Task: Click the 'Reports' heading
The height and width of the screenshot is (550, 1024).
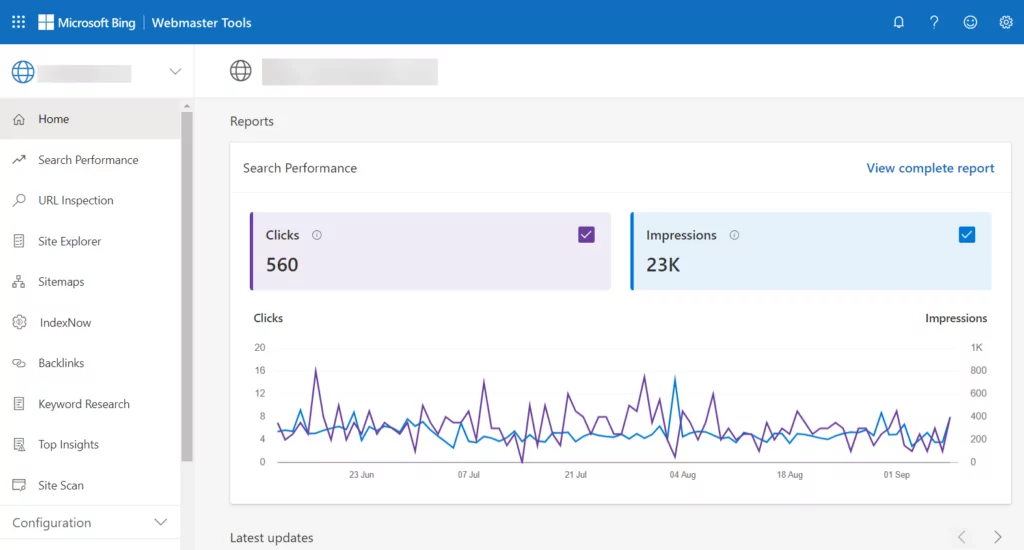Action: [x=251, y=121]
